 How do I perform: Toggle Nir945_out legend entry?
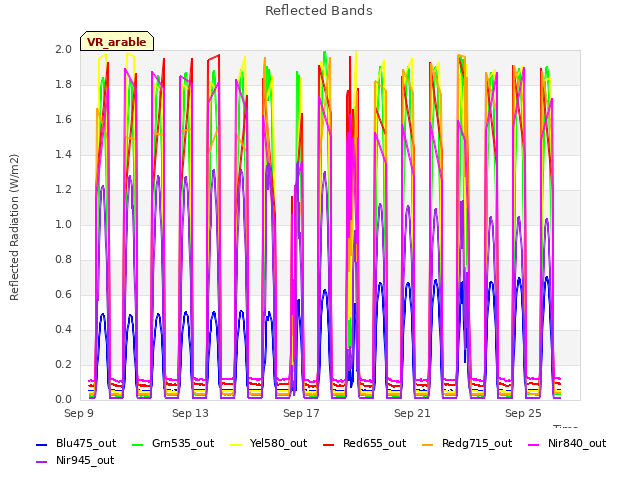tap(75, 461)
